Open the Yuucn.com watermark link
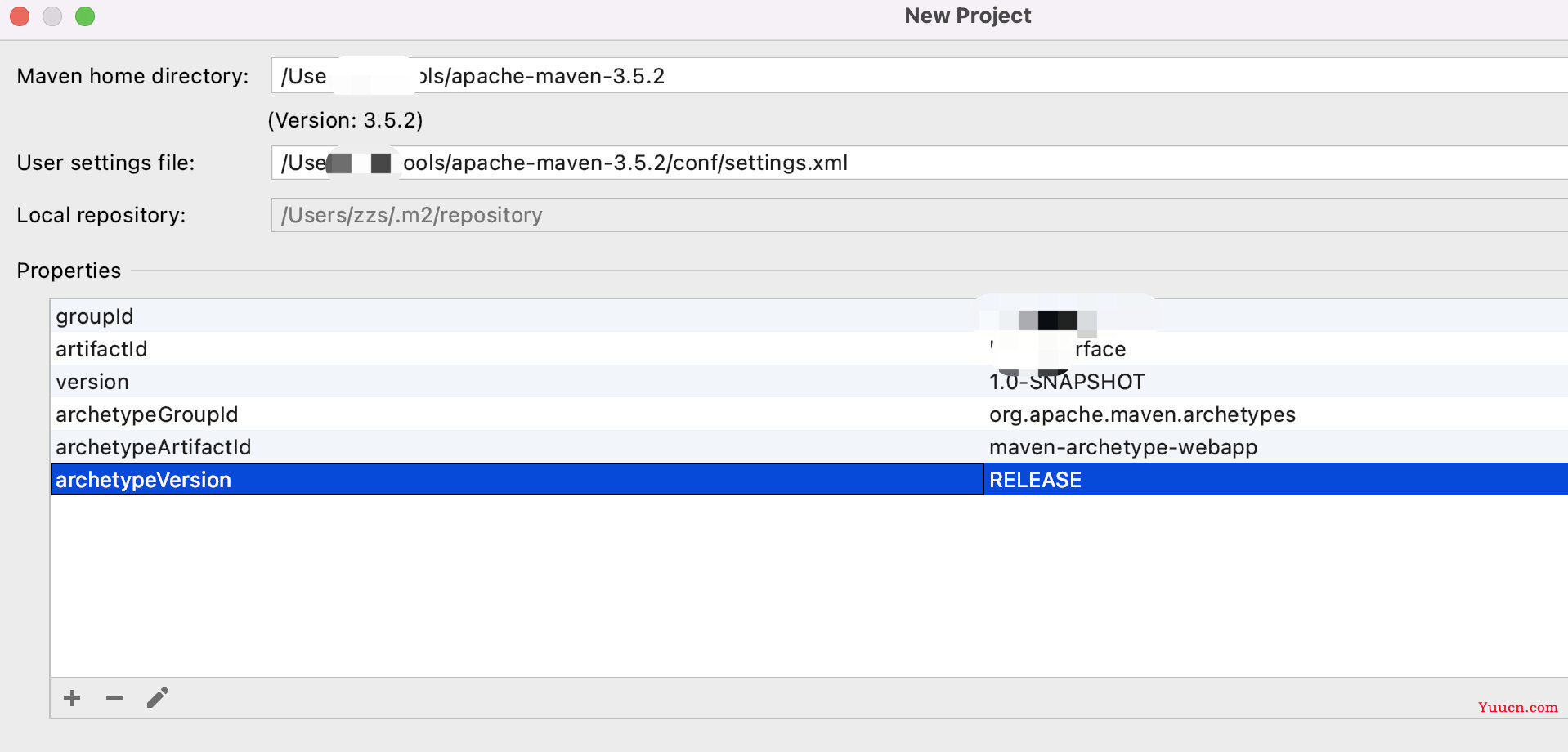 point(1517,707)
